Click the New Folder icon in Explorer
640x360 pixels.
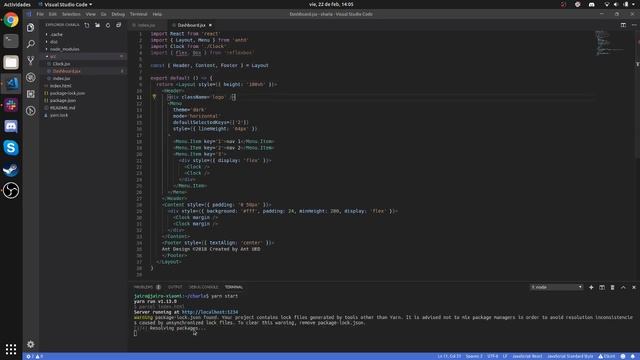[98, 25]
